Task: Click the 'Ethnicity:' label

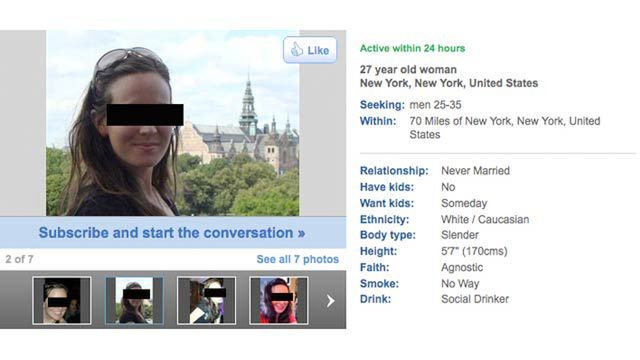Action: [x=384, y=220]
